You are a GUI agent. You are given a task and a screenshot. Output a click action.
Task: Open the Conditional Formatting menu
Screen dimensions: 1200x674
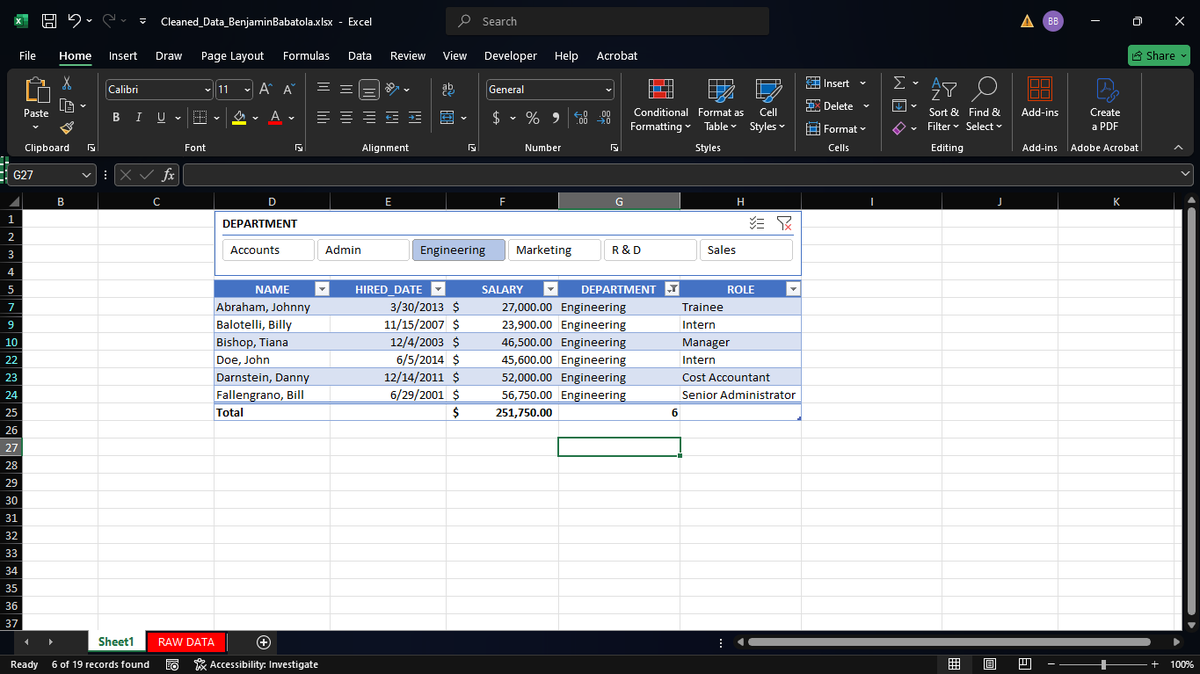click(660, 104)
